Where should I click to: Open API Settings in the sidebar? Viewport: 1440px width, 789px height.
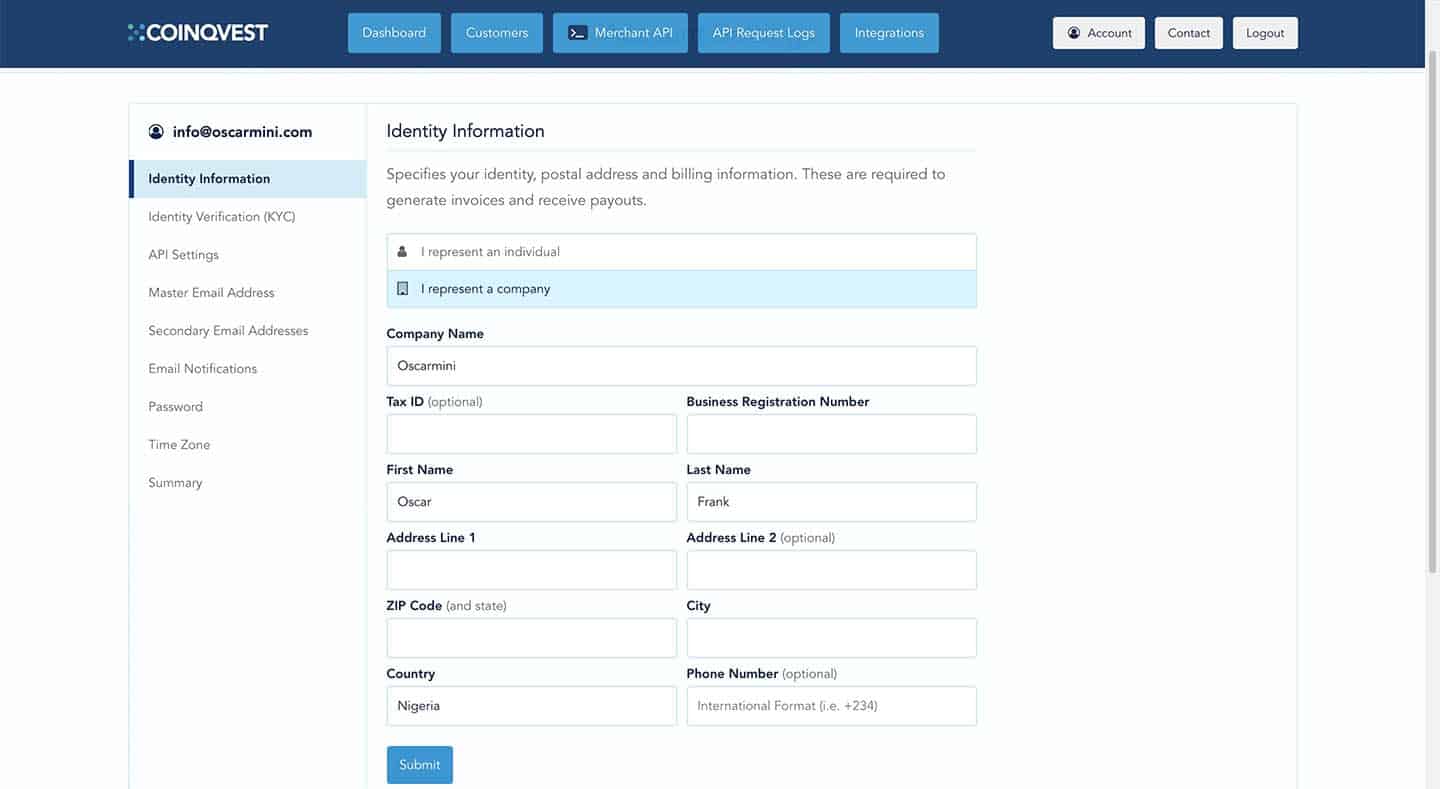click(x=183, y=255)
